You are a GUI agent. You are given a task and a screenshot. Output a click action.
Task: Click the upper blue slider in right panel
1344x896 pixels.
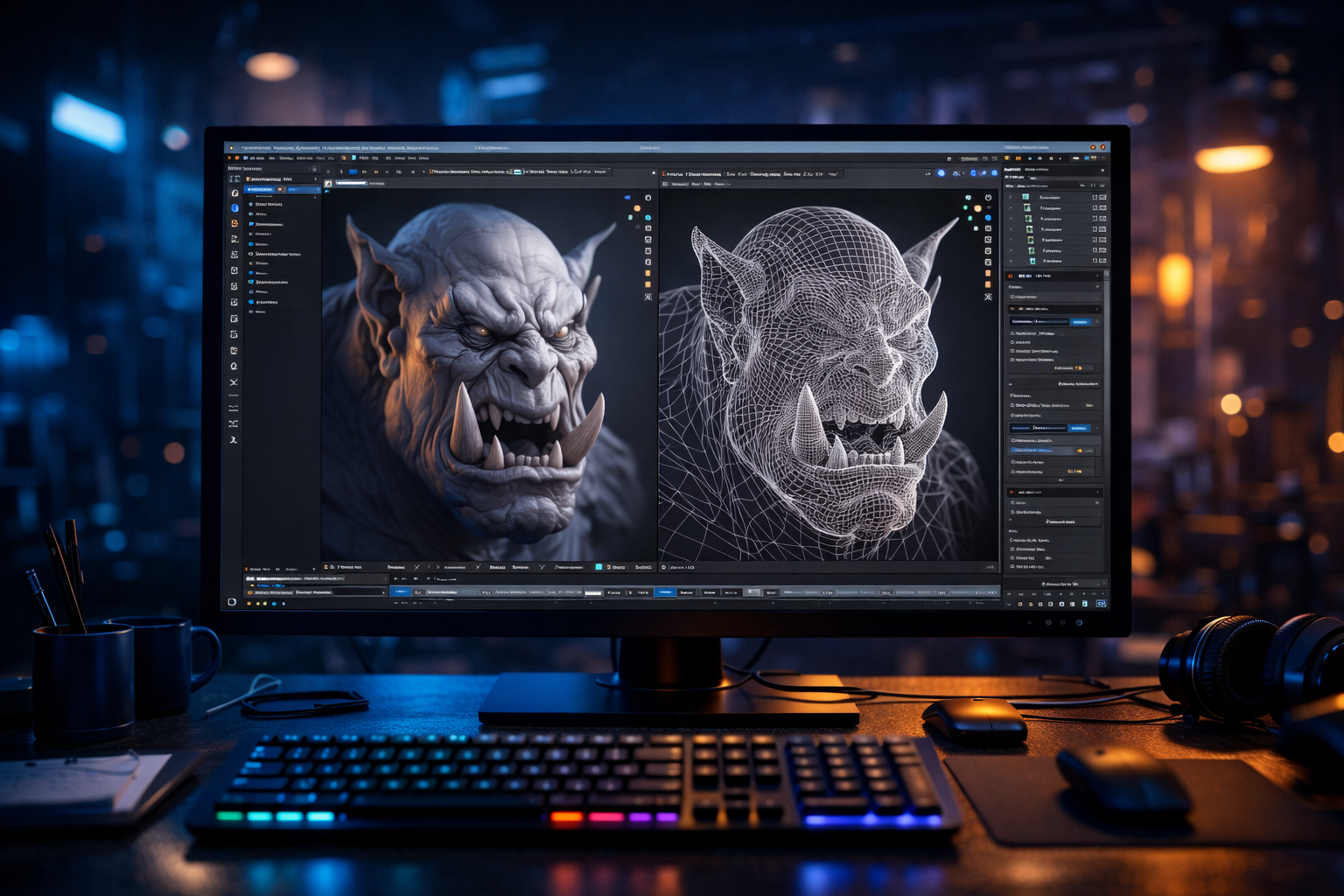(x=1039, y=322)
